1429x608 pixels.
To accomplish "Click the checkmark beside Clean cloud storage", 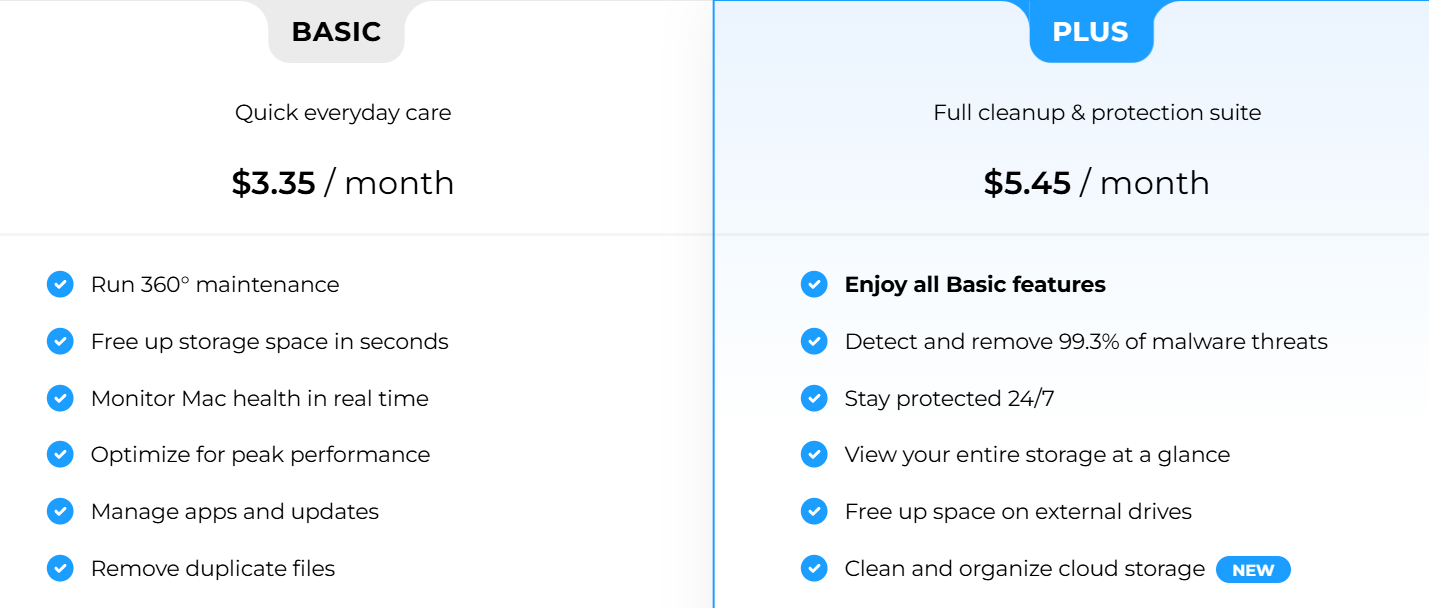I will (814, 568).
